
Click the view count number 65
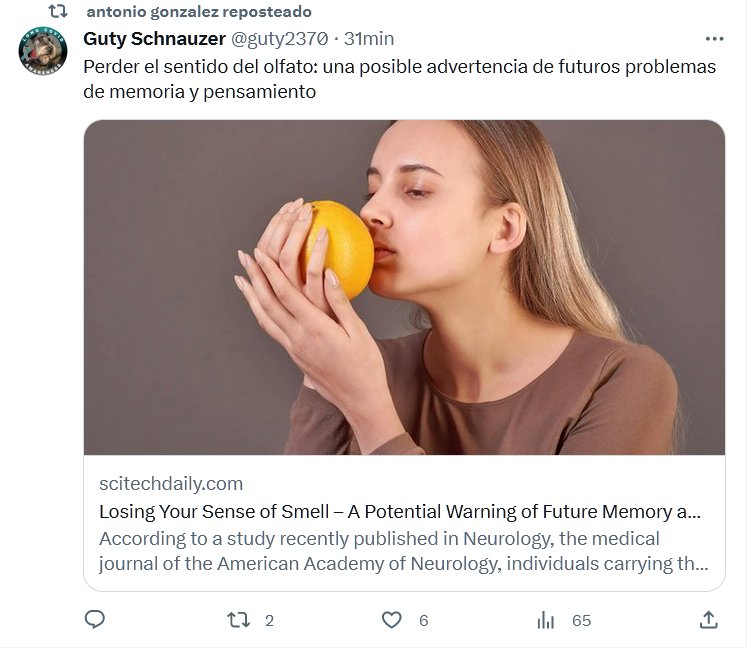coord(581,621)
